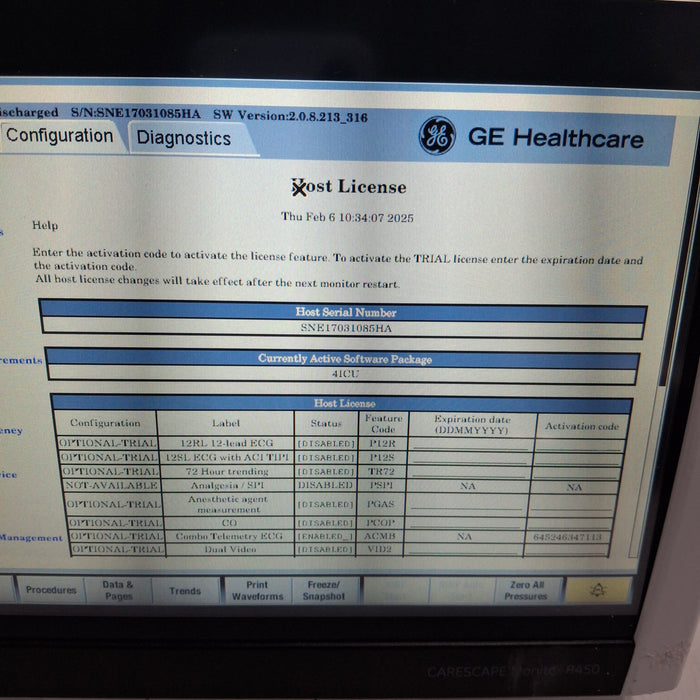
Task: Click activation code field for CO row
Action: (x=569, y=523)
